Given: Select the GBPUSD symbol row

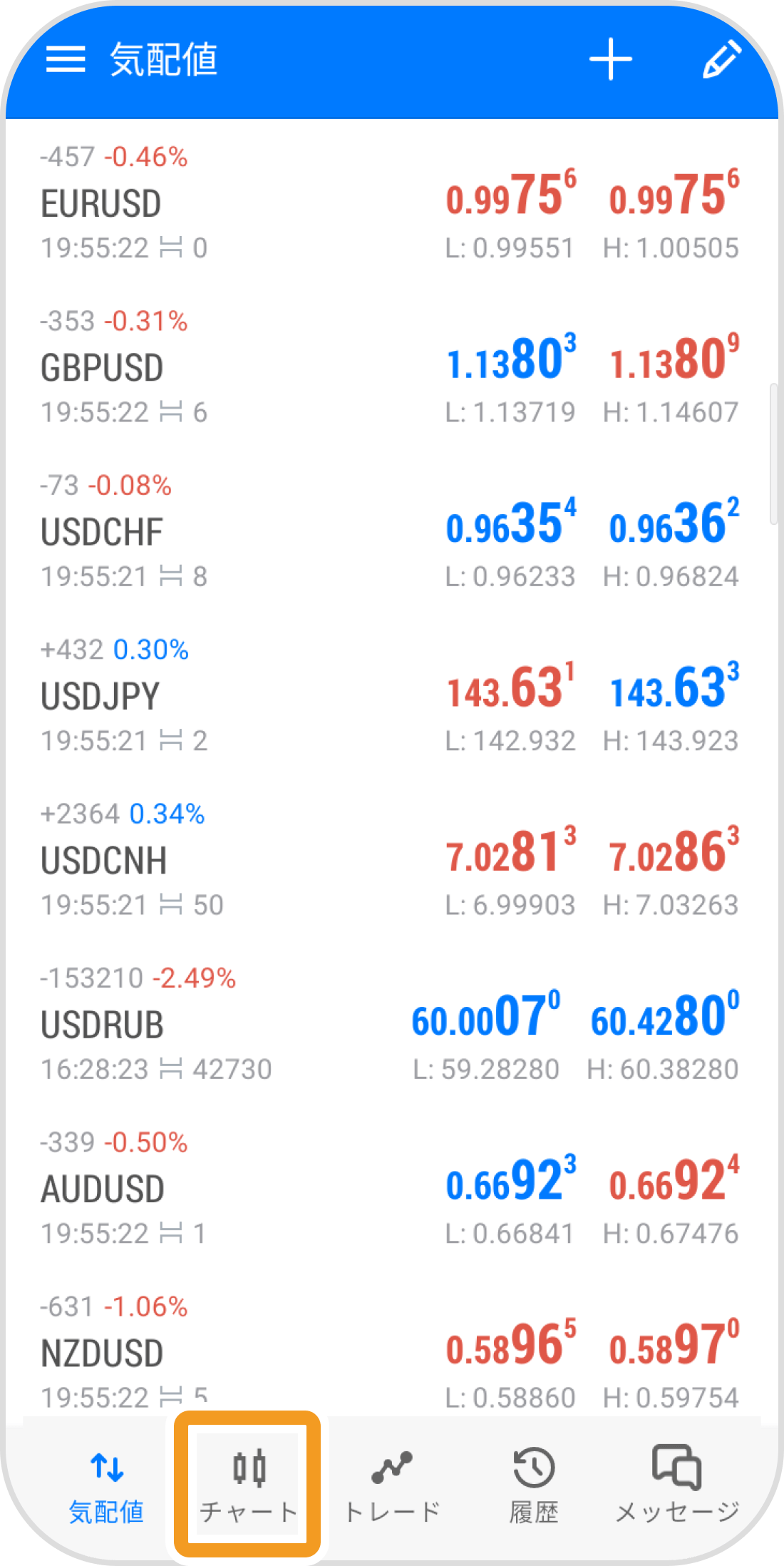Looking at the screenshot, I should [391, 367].
